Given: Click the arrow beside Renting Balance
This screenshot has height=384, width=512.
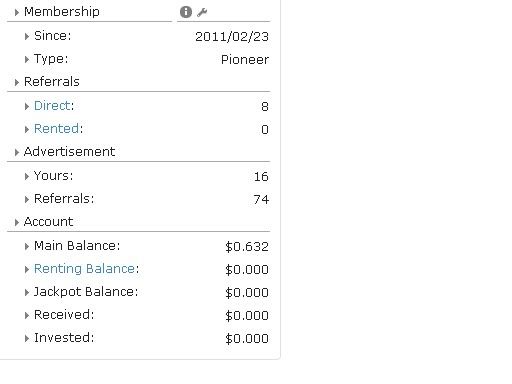Looking at the screenshot, I should pos(27,269).
